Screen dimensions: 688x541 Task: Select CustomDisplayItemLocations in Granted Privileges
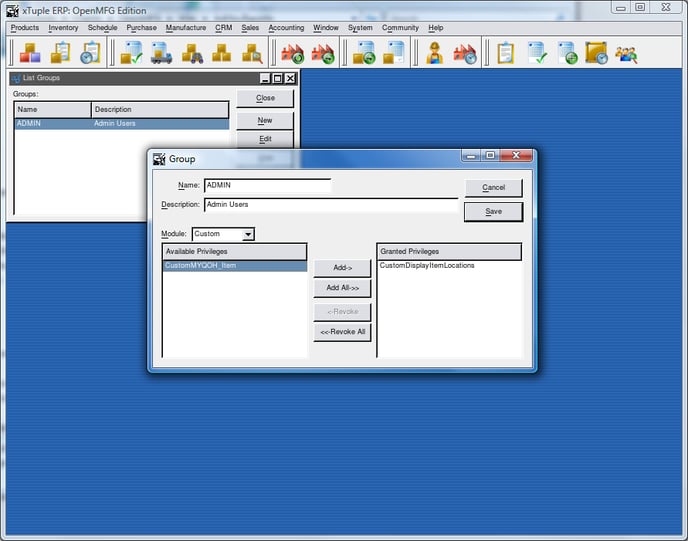click(x=427, y=266)
